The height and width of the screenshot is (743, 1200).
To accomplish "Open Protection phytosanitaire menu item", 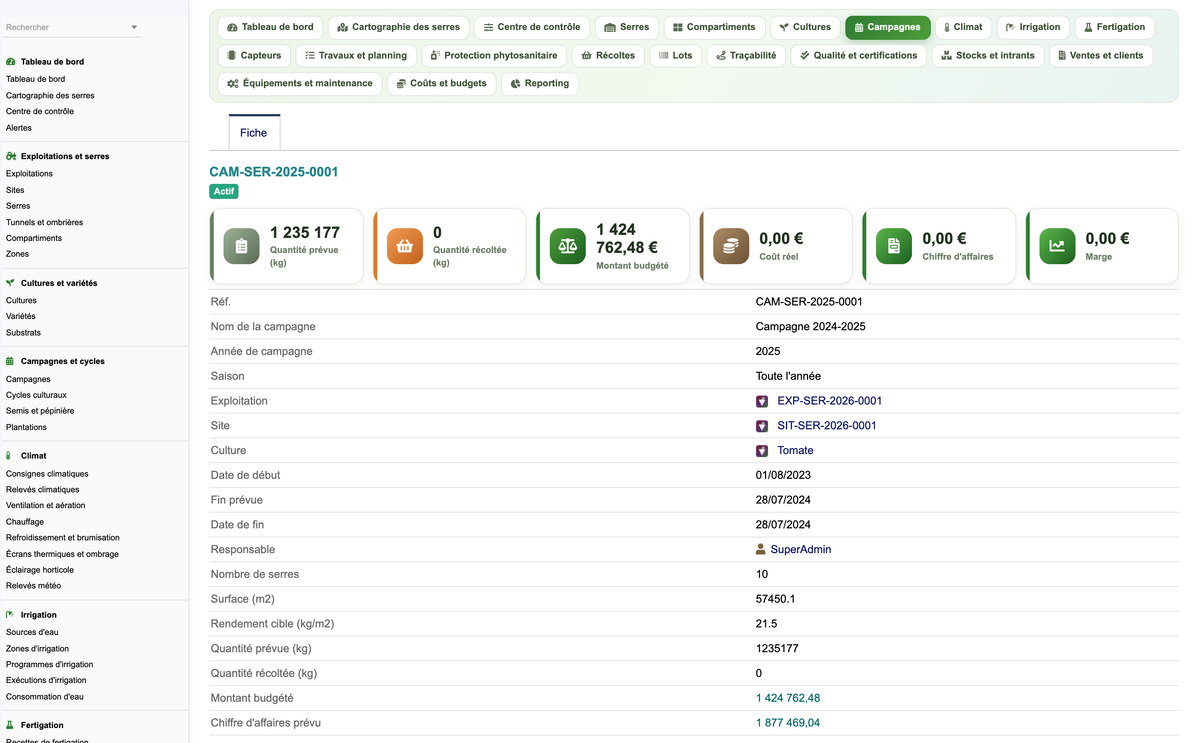I will pos(494,55).
